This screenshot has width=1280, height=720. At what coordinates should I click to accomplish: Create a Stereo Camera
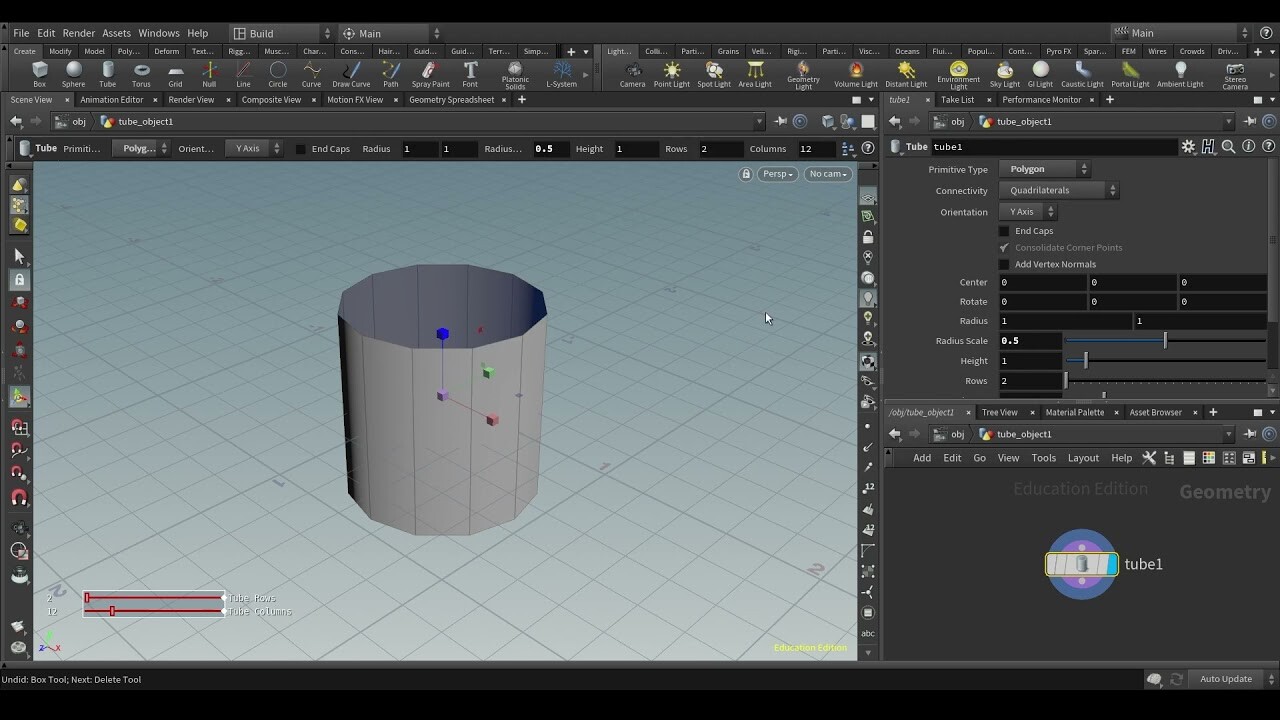(x=1236, y=72)
